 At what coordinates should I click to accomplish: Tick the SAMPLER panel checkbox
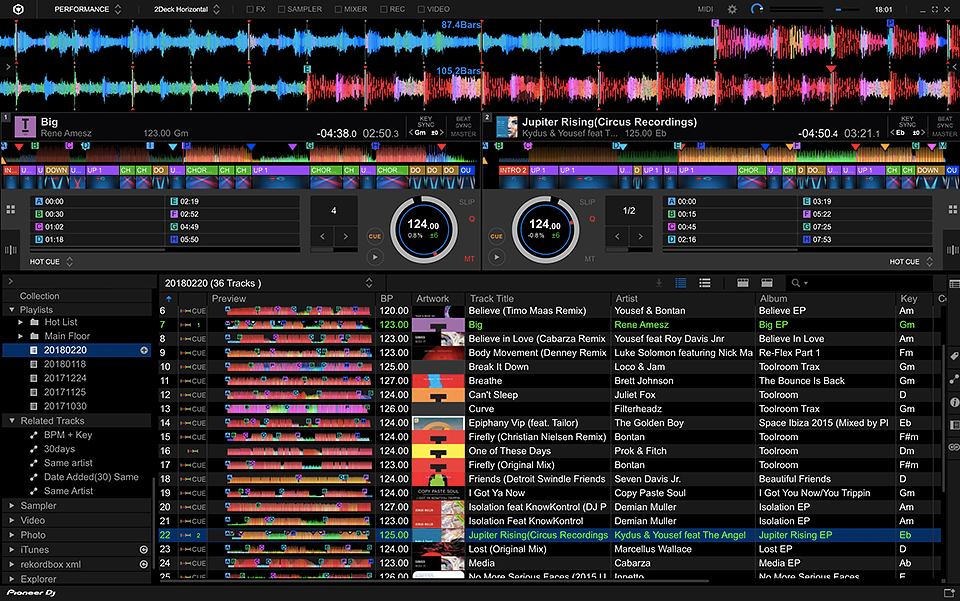281,9
